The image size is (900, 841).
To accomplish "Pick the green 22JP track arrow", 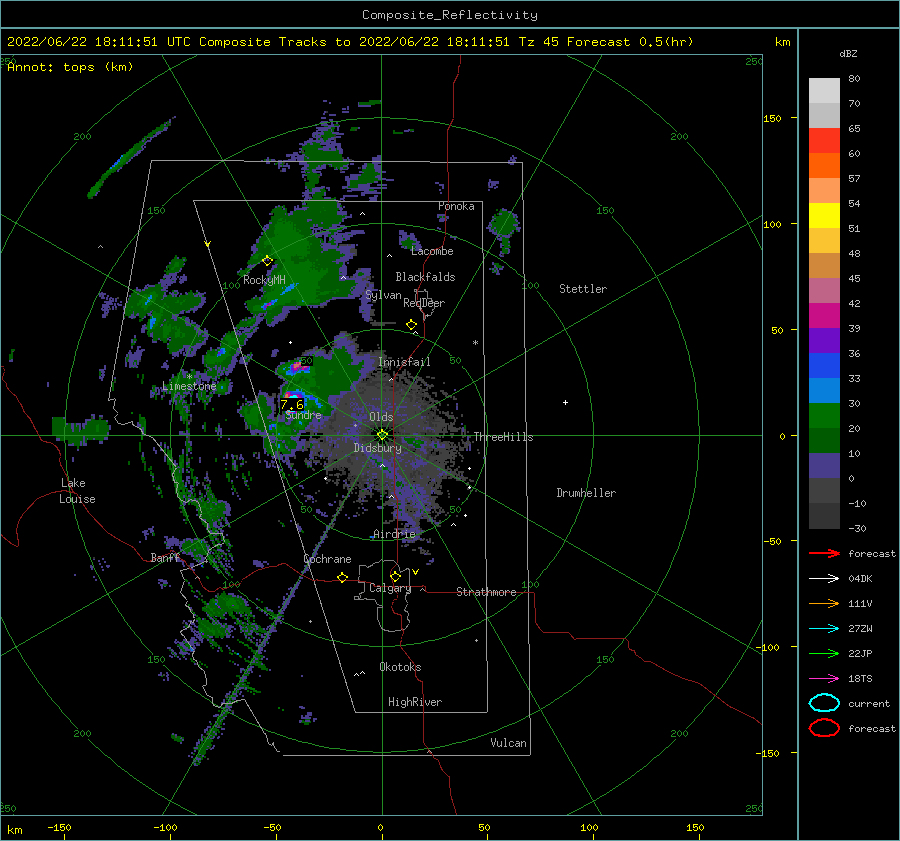I will [824, 653].
